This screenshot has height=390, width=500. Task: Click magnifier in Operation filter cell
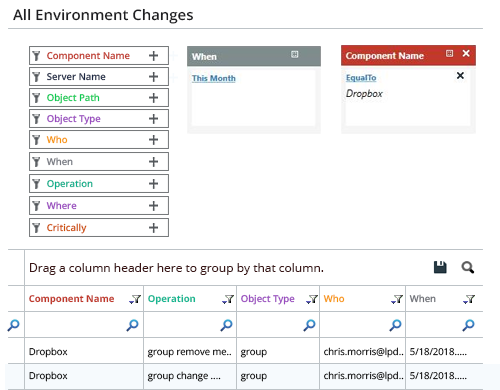coord(226,325)
